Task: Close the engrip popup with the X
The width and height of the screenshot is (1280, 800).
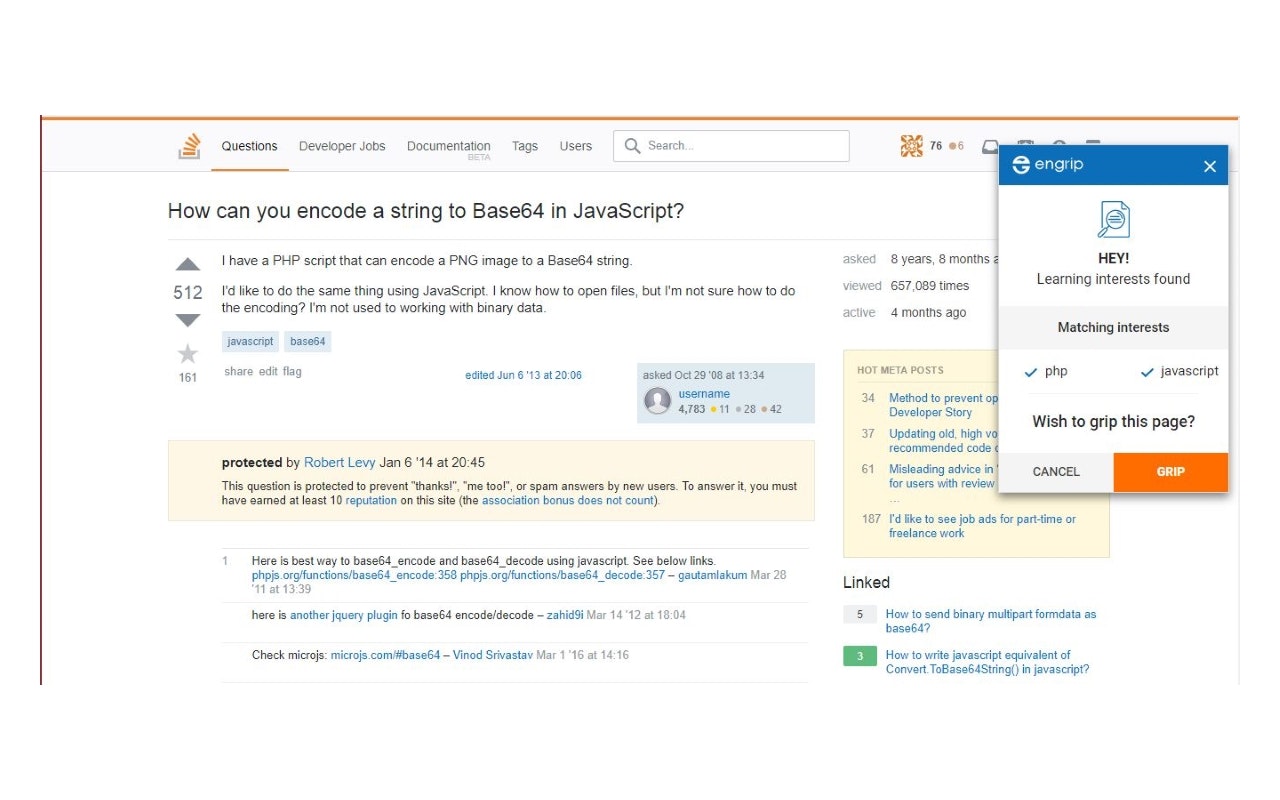Action: coord(1210,166)
